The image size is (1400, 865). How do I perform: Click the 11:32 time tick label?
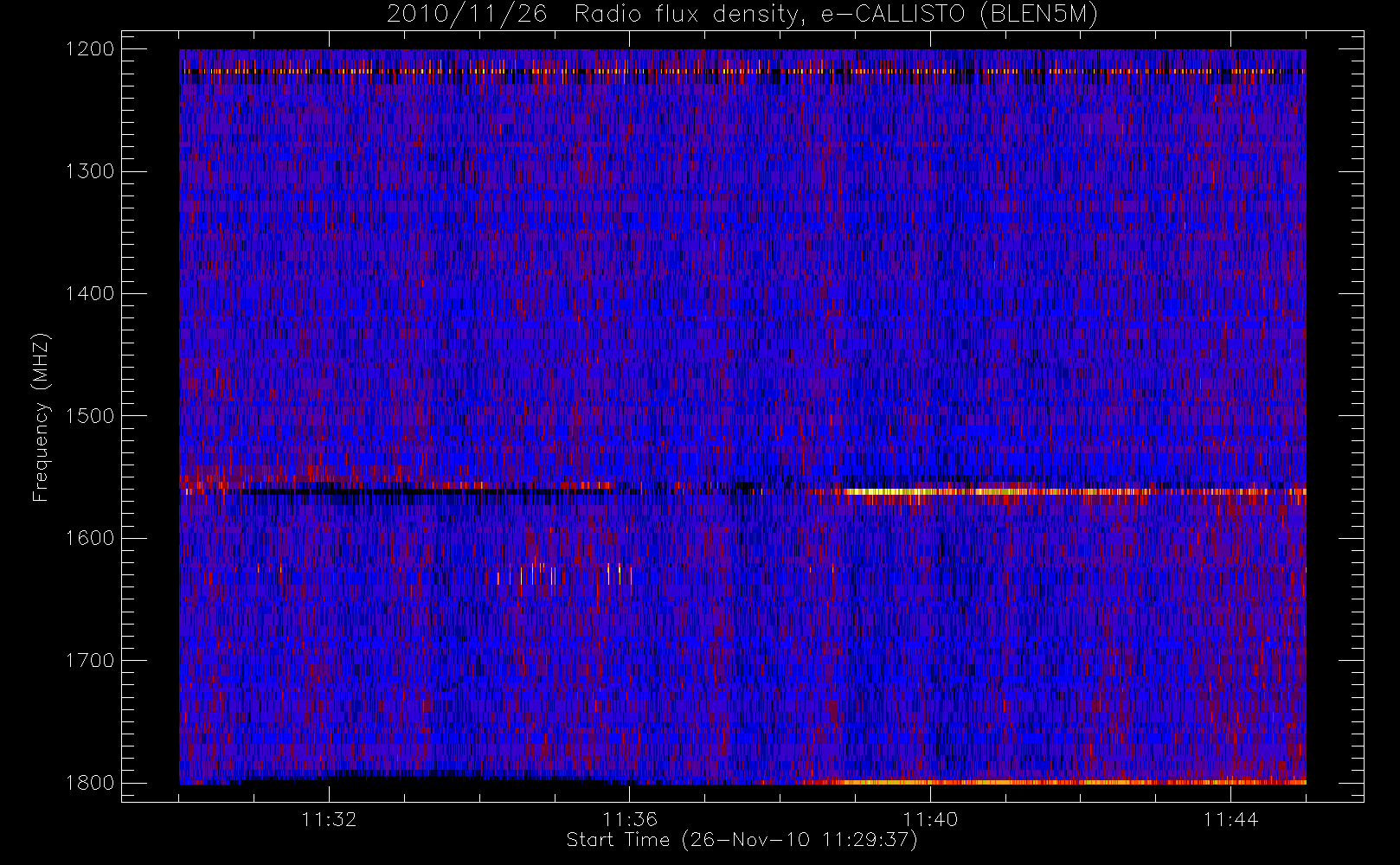pyautogui.click(x=330, y=819)
